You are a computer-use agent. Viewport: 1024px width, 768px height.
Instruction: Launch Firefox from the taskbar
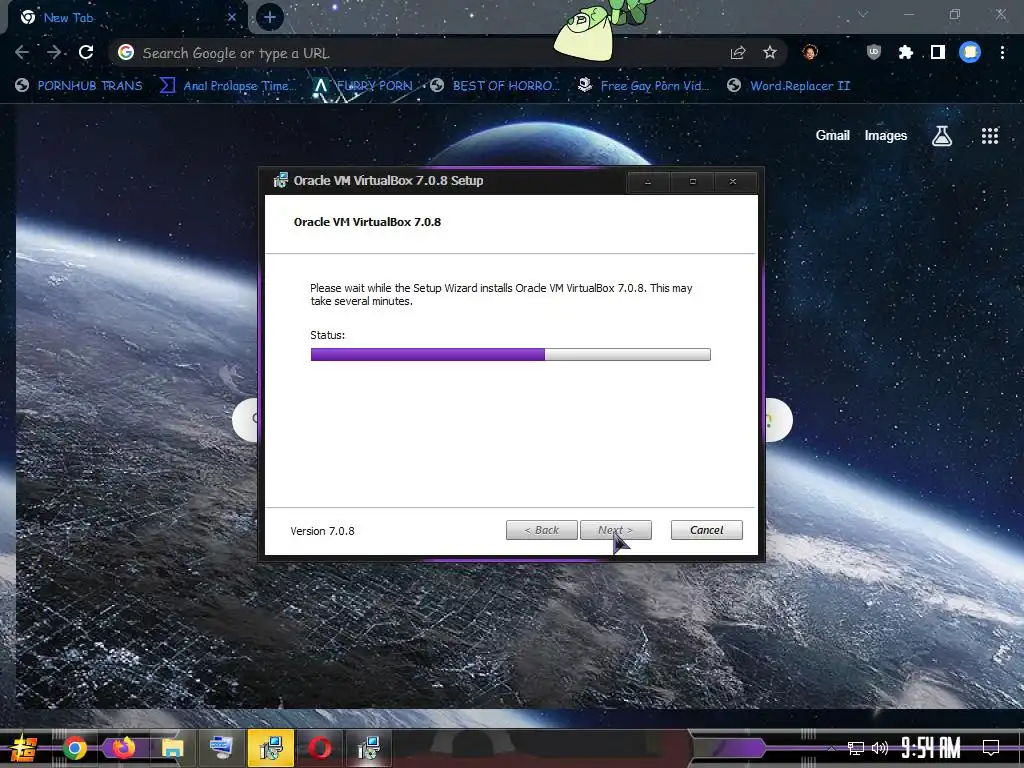(123, 748)
